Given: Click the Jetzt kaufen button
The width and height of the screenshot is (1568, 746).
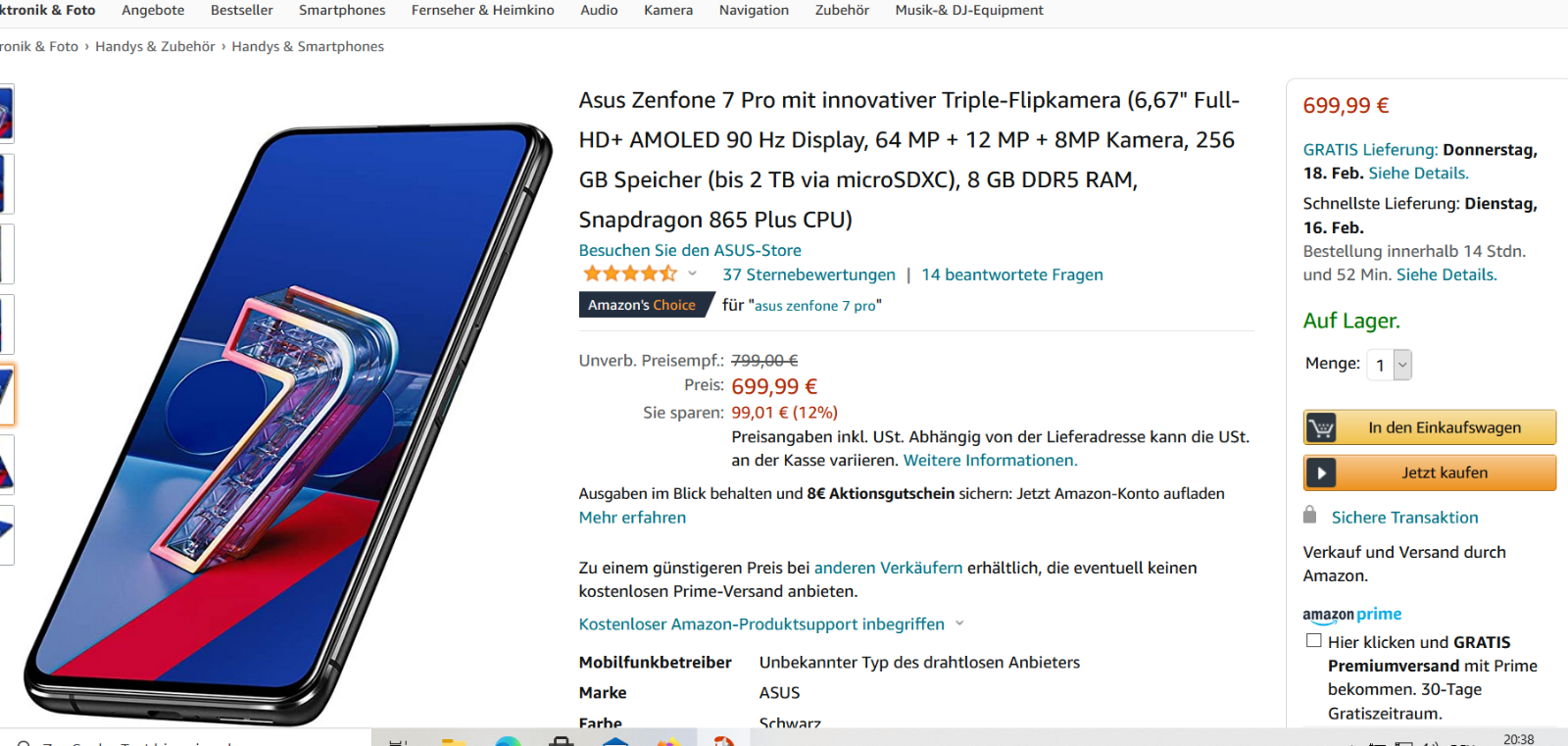Looking at the screenshot, I should tap(1430, 472).
